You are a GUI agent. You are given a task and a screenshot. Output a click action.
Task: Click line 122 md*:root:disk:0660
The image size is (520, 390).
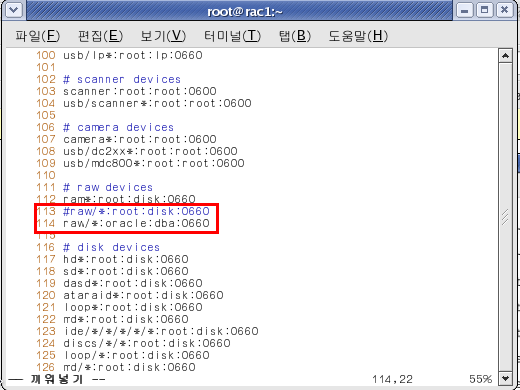tap(126, 319)
